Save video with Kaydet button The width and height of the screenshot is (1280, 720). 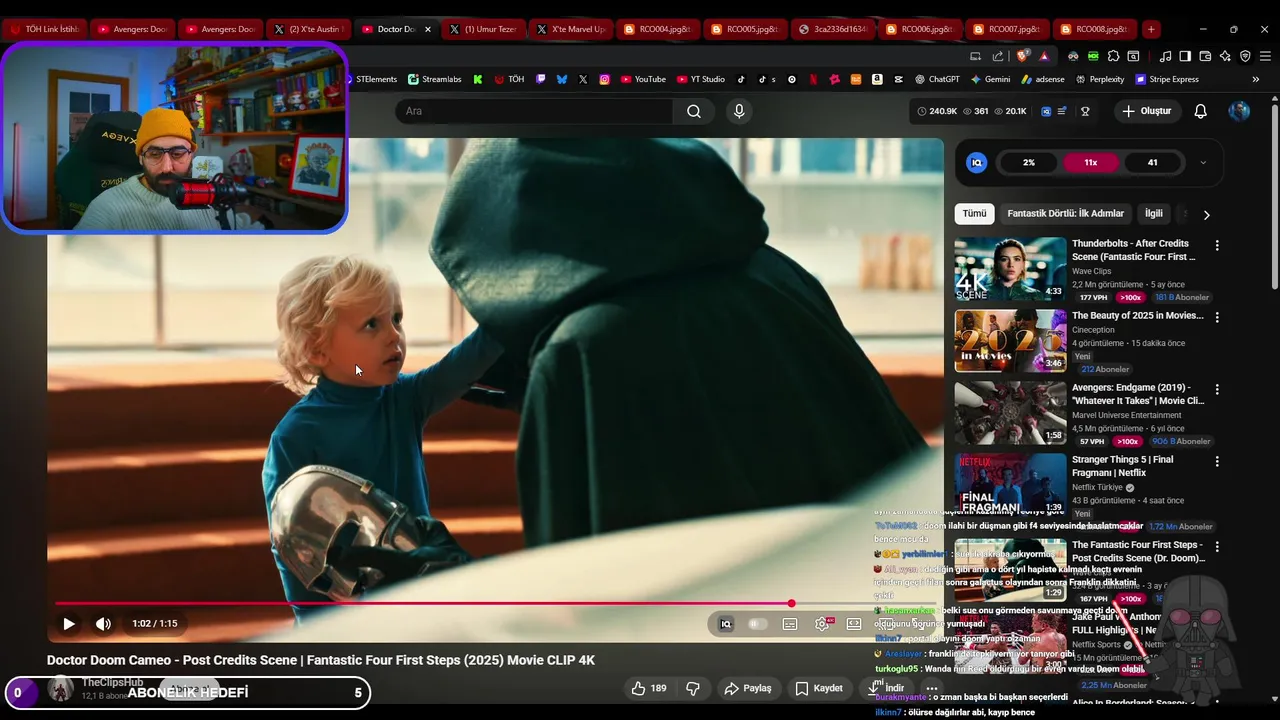click(820, 688)
